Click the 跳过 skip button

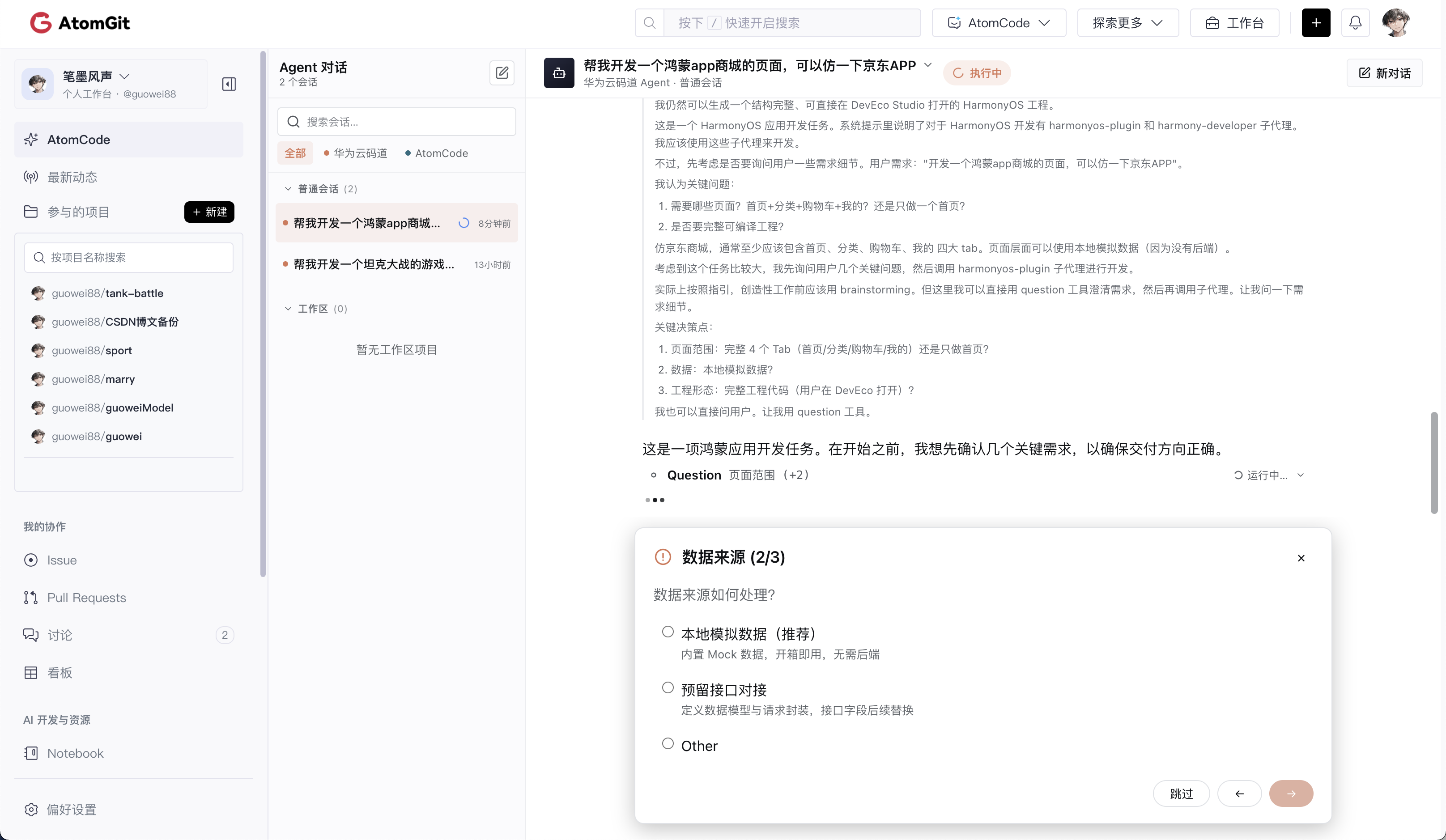pos(1181,793)
